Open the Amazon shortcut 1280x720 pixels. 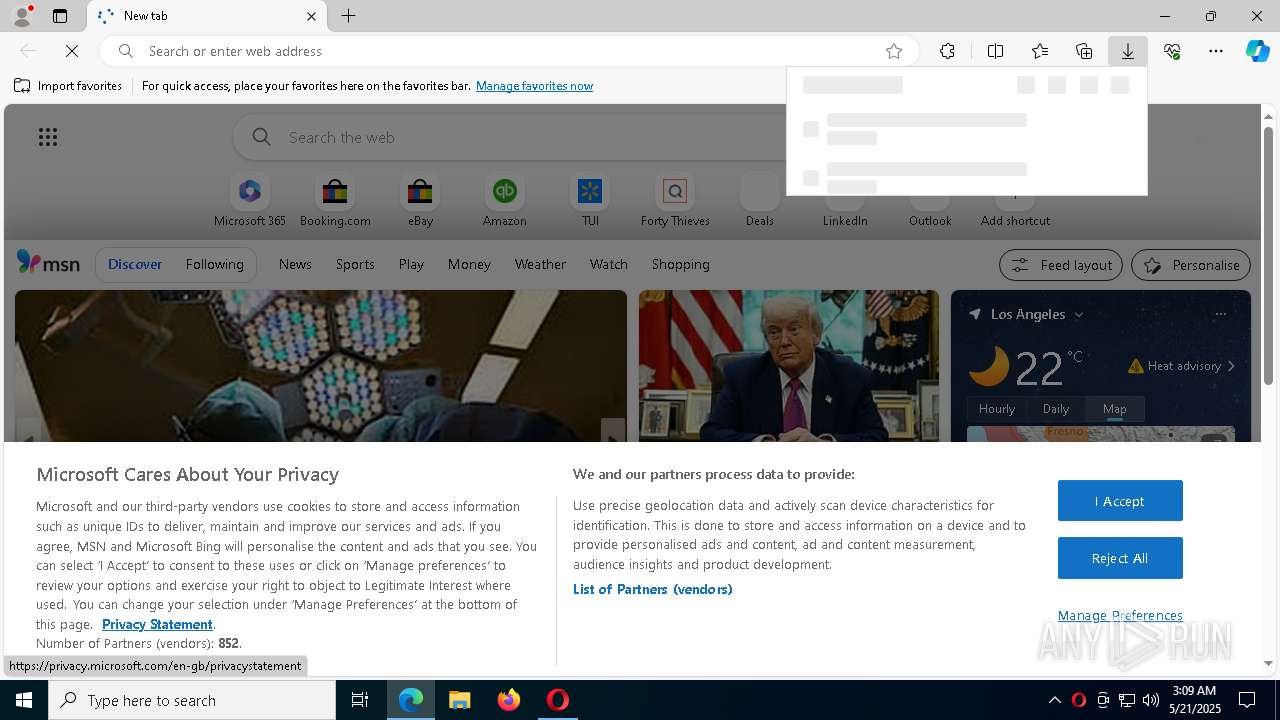[505, 201]
